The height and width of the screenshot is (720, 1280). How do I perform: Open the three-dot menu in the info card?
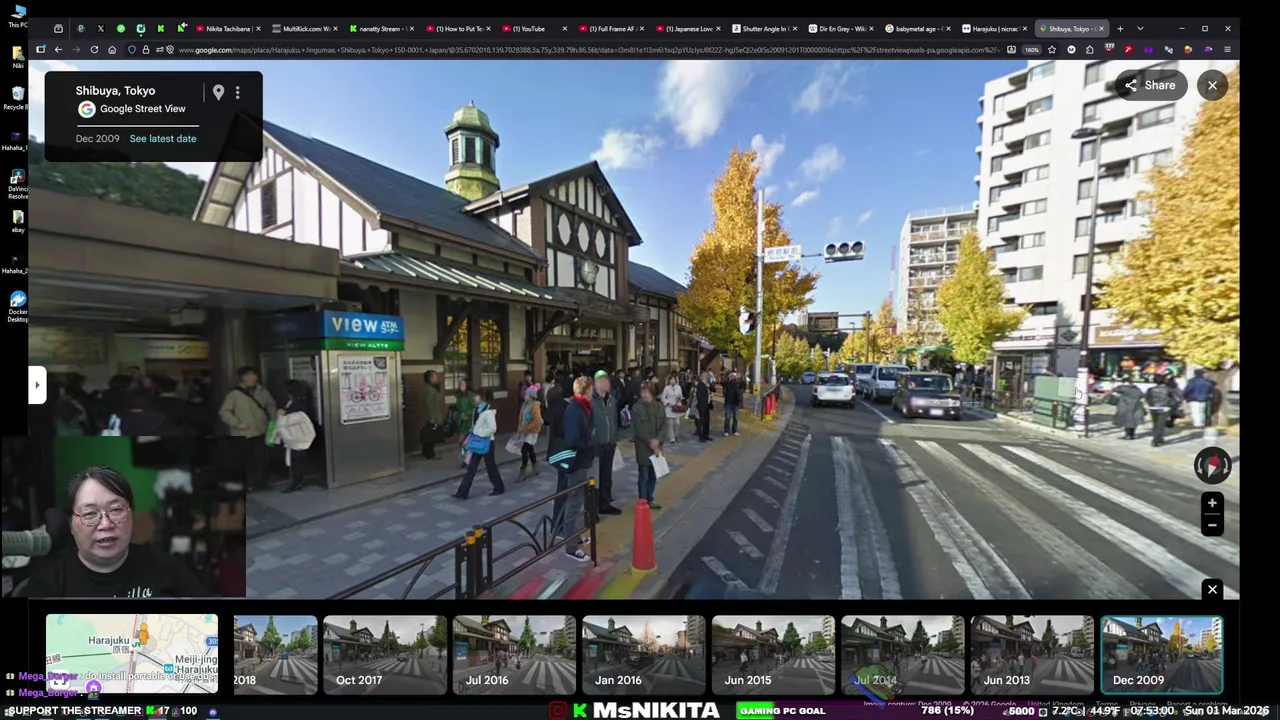(237, 93)
